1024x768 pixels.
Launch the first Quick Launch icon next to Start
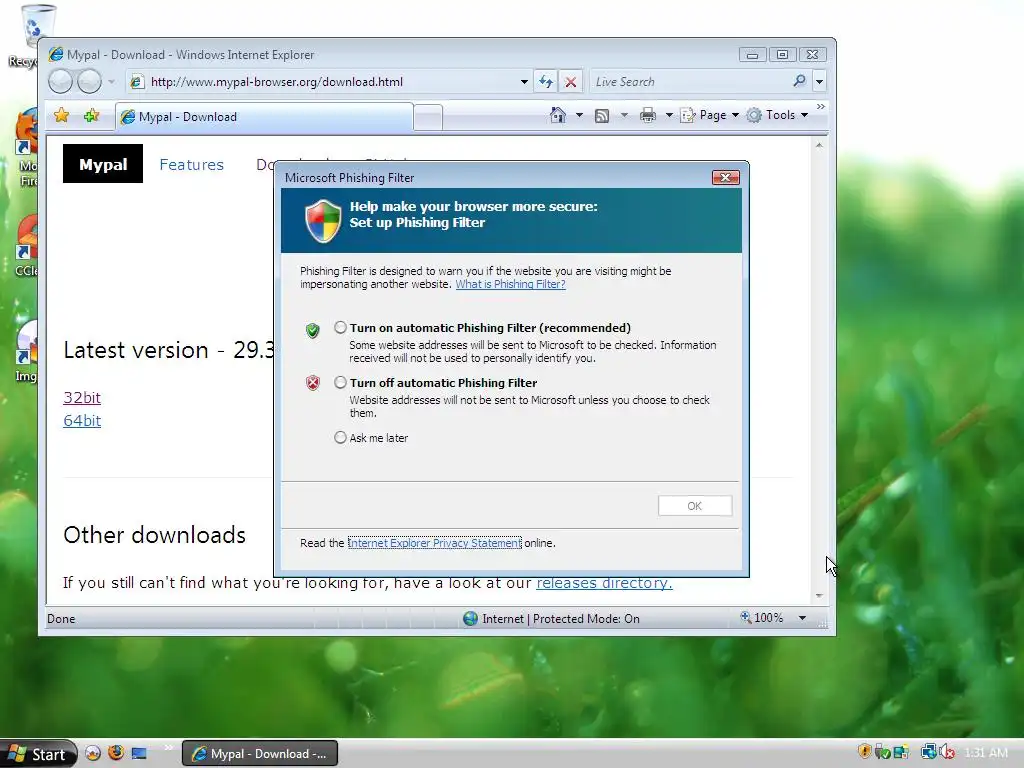pos(93,753)
